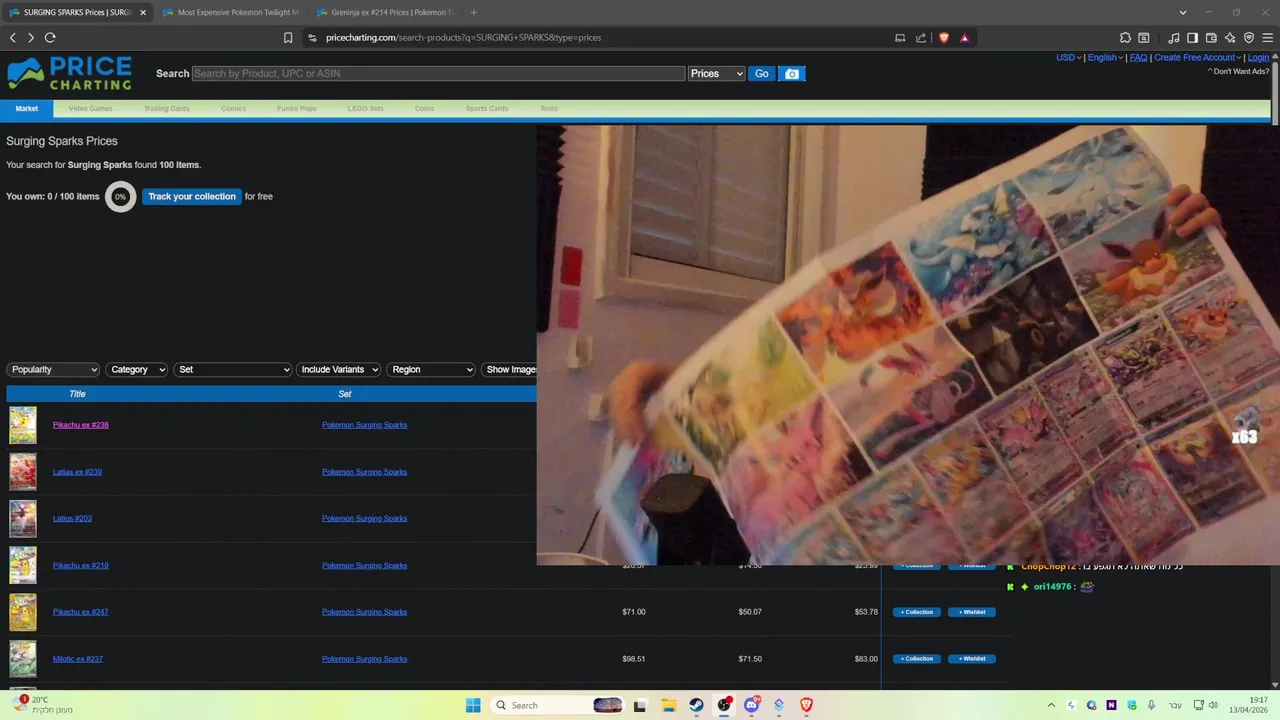Screen dimensions: 1280x720
Task: Open Task View from the taskbar
Action: (640, 705)
